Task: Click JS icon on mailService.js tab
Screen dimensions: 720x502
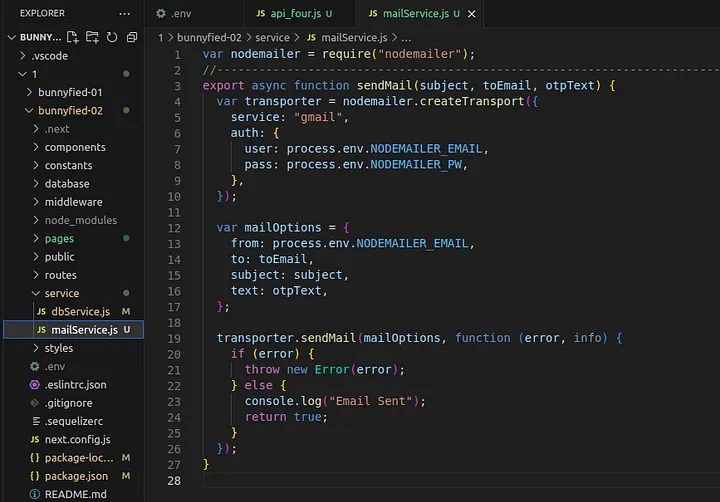Action: pos(373,13)
